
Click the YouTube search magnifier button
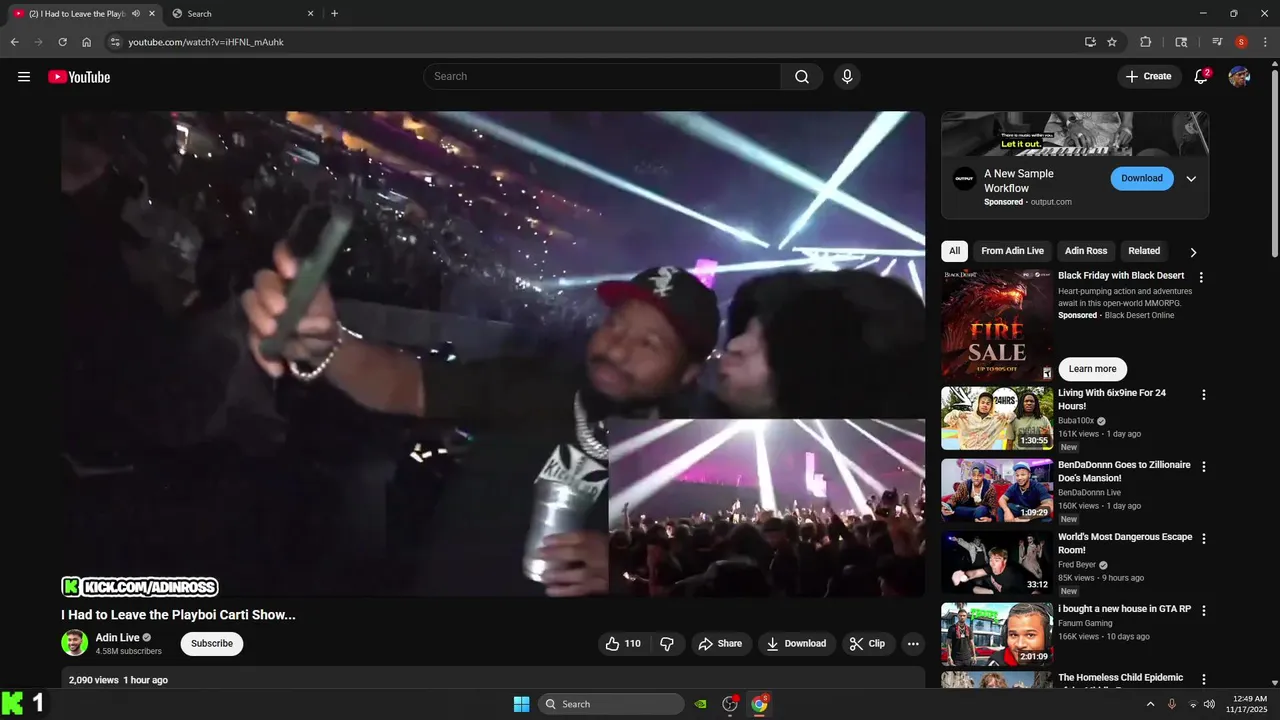click(802, 77)
